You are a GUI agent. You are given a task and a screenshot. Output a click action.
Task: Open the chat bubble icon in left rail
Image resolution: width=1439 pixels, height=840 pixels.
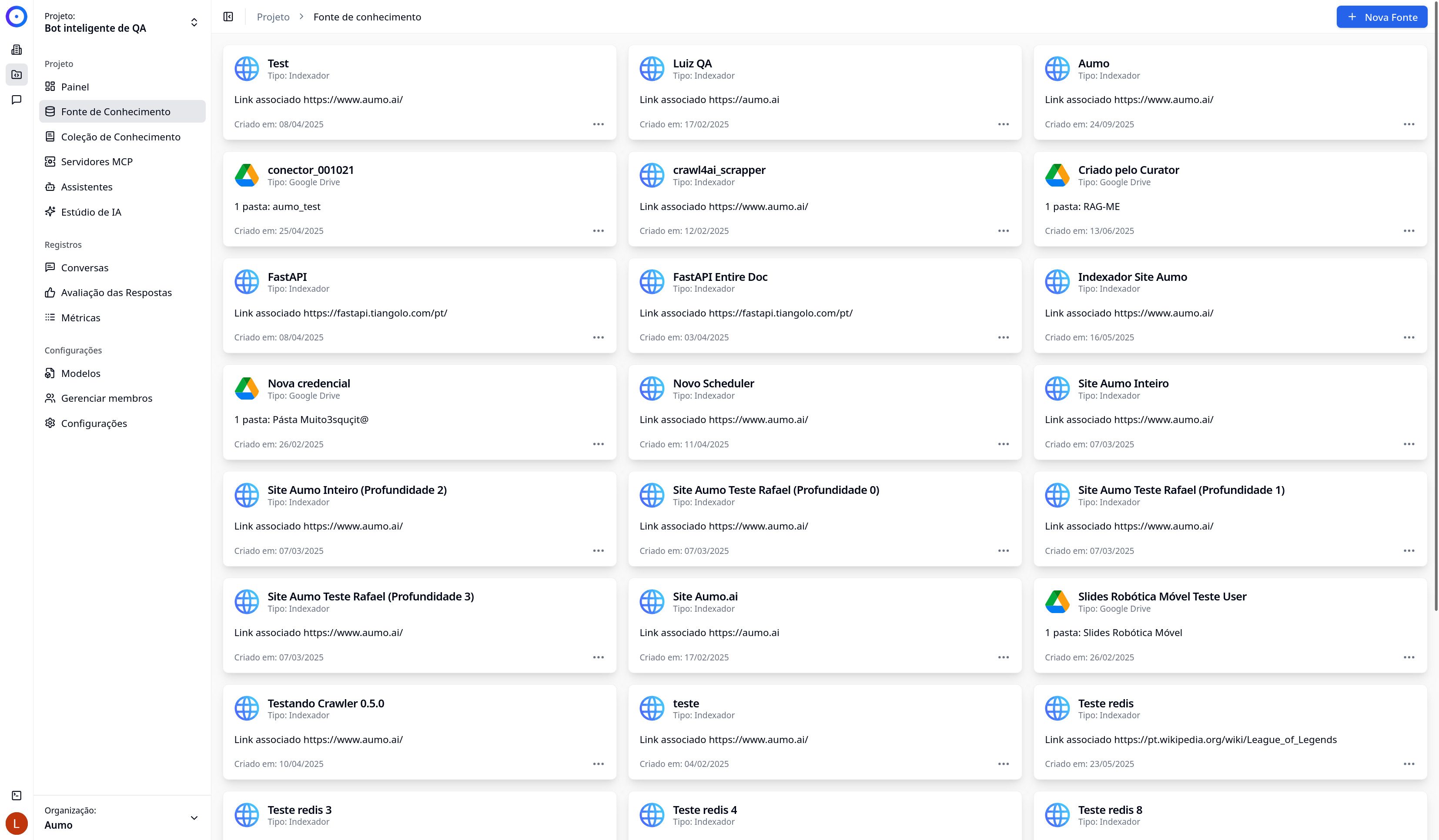pyautogui.click(x=17, y=100)
